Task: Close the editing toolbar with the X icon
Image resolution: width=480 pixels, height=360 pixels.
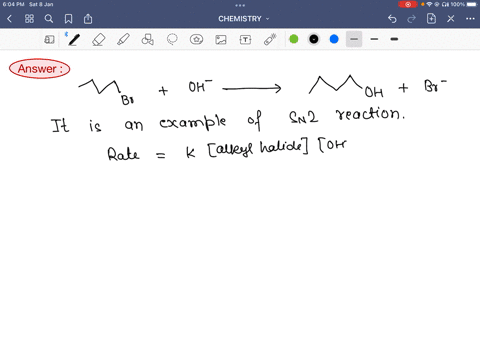Action: 451,19
